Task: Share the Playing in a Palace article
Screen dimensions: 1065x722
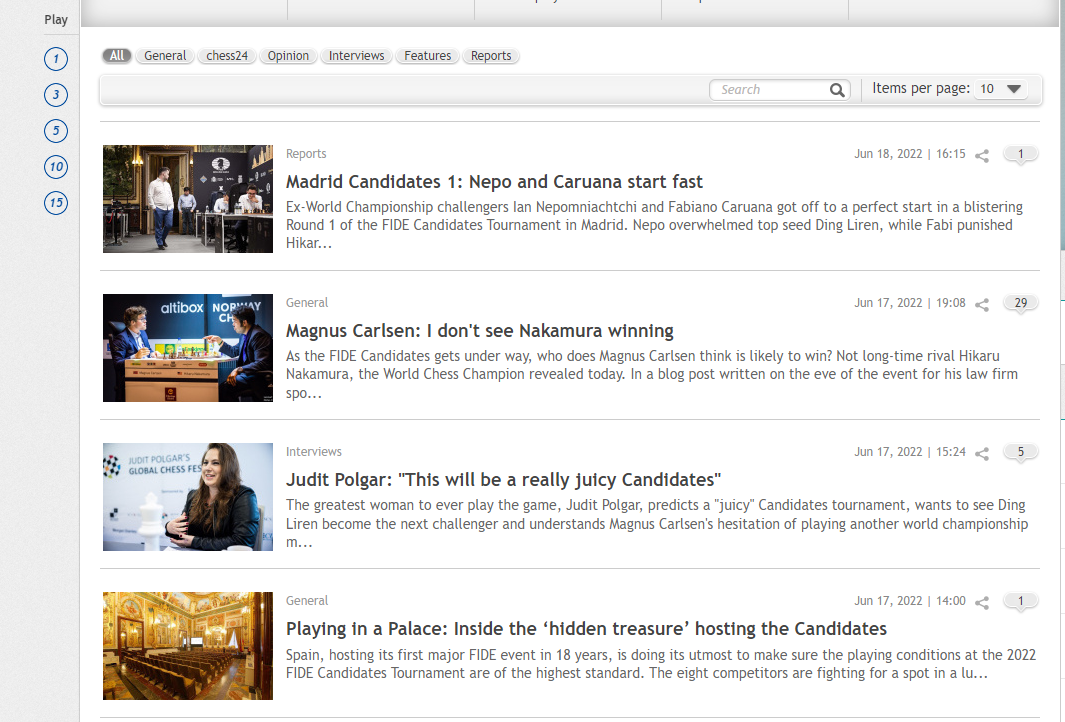Action: (981, 602)
